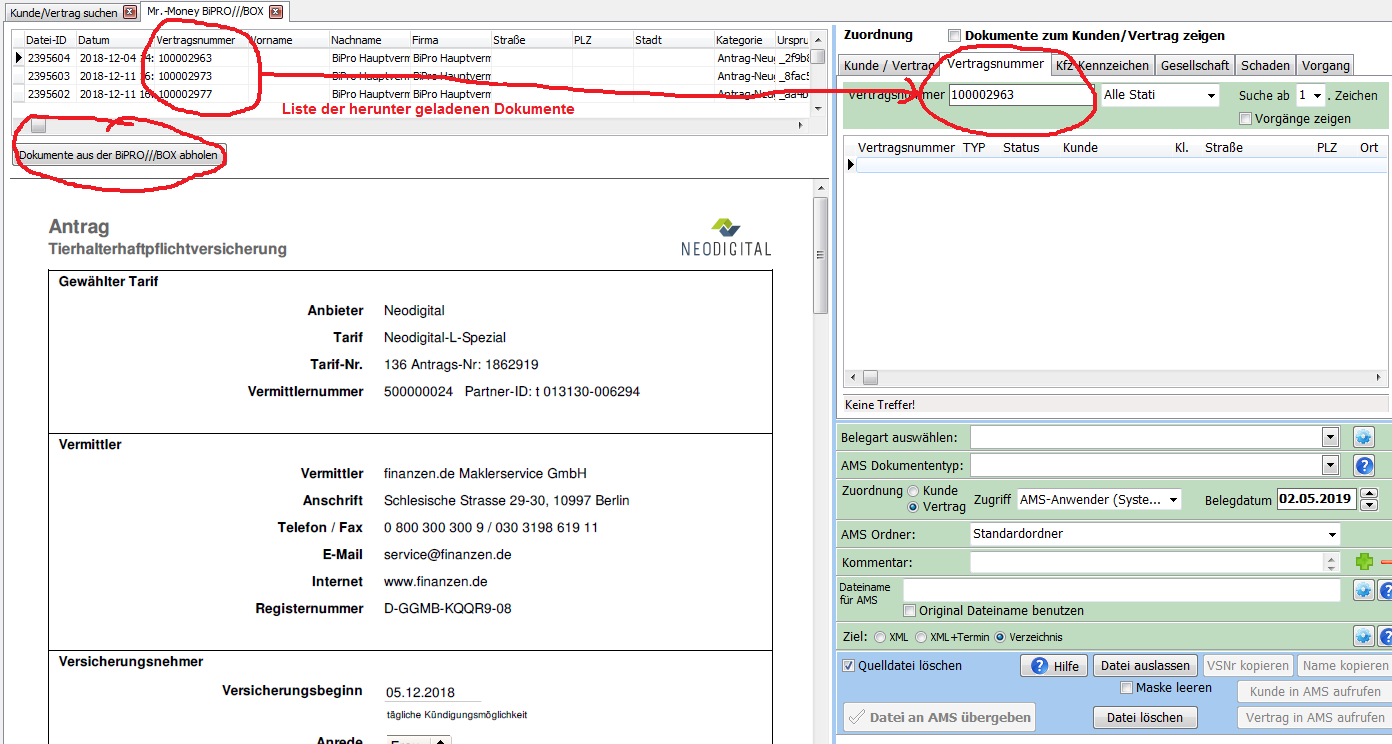Click the Datei löschen button

tap(1146, 718)
